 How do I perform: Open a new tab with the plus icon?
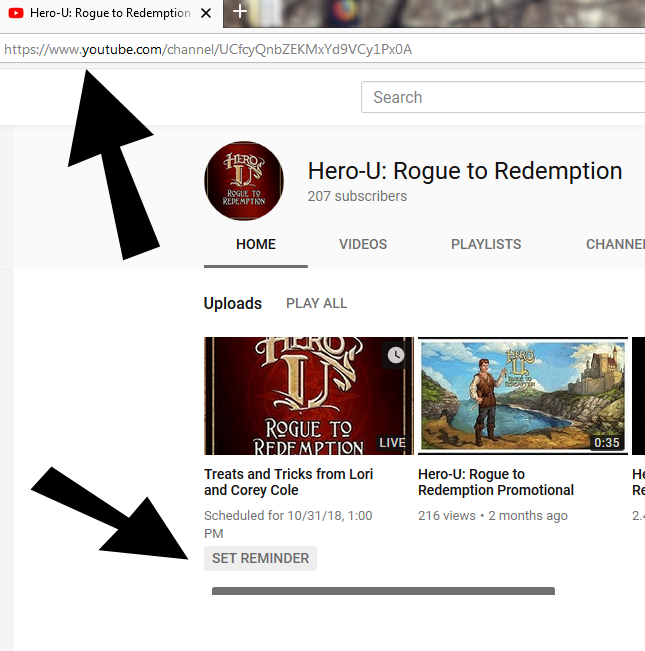pyautogui.click(x=240, y=11)
